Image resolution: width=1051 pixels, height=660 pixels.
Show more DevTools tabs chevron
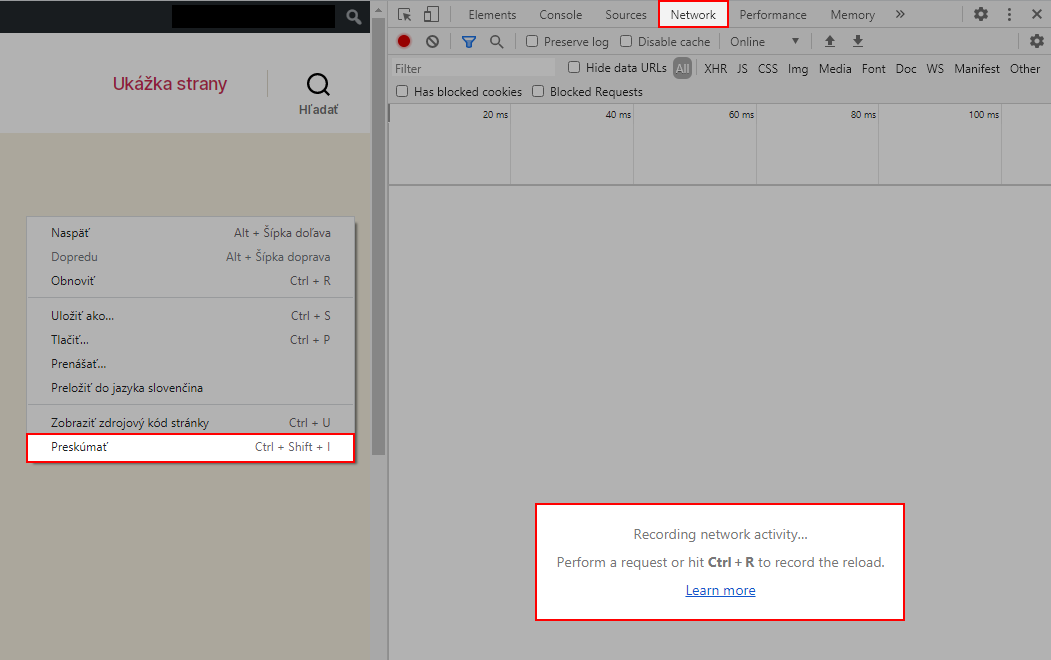[x=900, y=14]
